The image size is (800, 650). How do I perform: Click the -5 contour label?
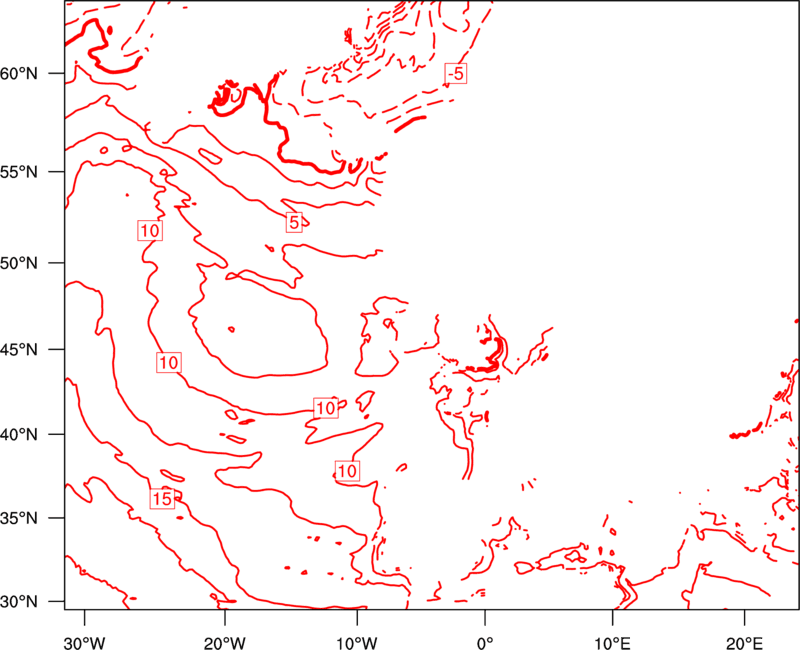tap(456, 74)
